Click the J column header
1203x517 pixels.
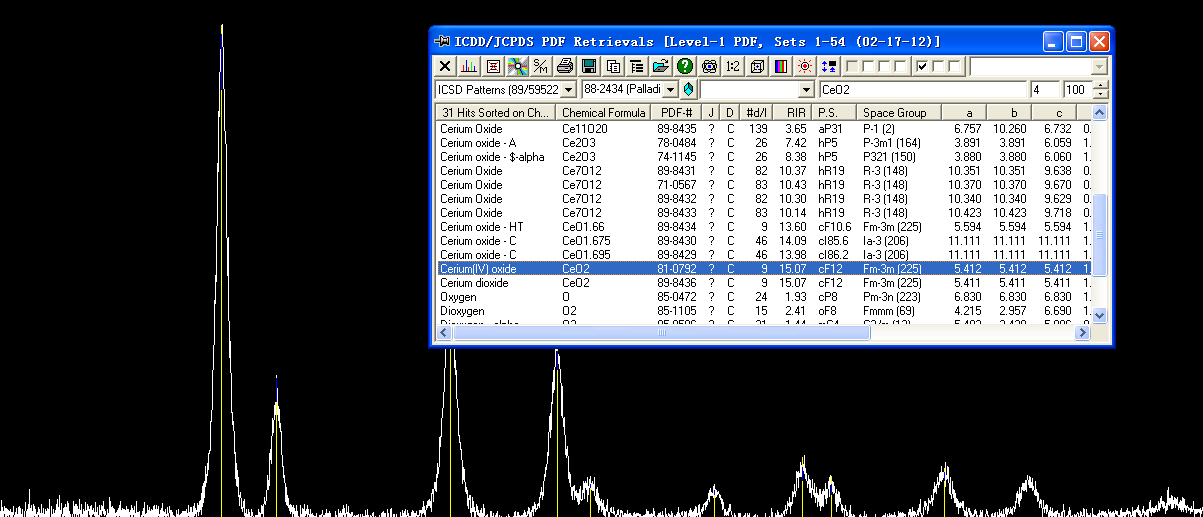(x=711, y=113)
